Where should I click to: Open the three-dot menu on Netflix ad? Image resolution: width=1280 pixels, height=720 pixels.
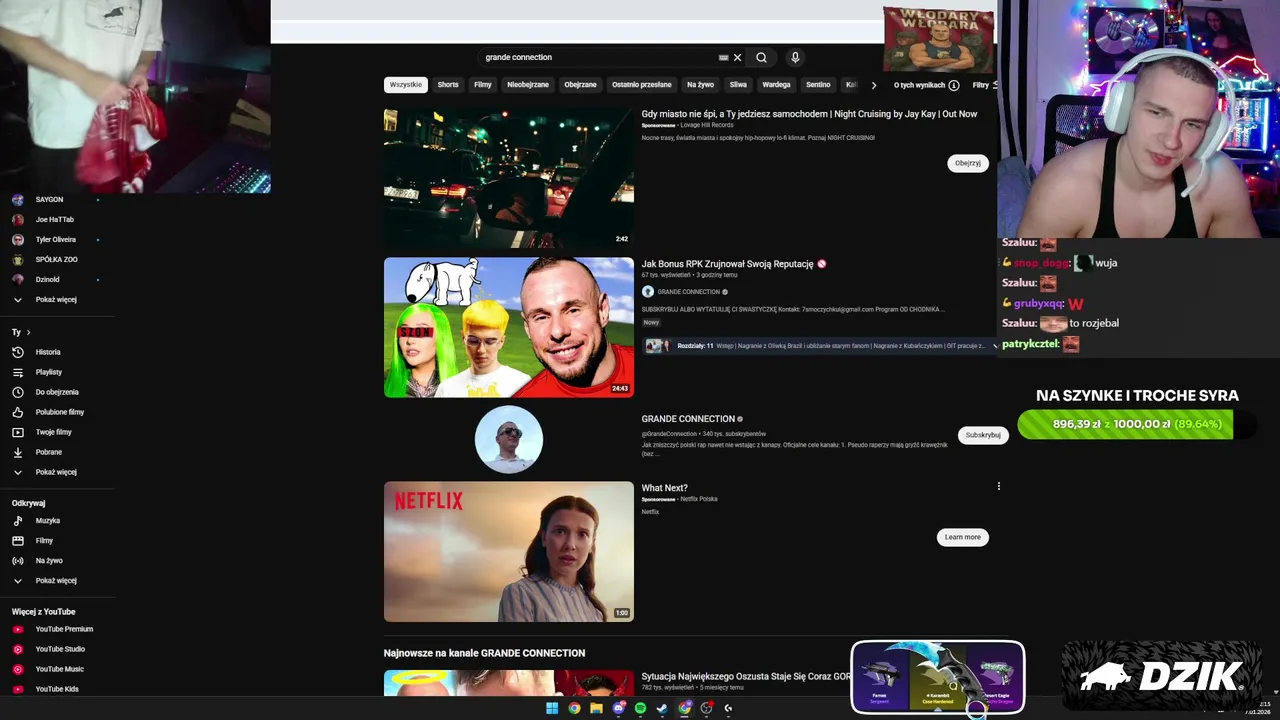click(x=998, y=487)
